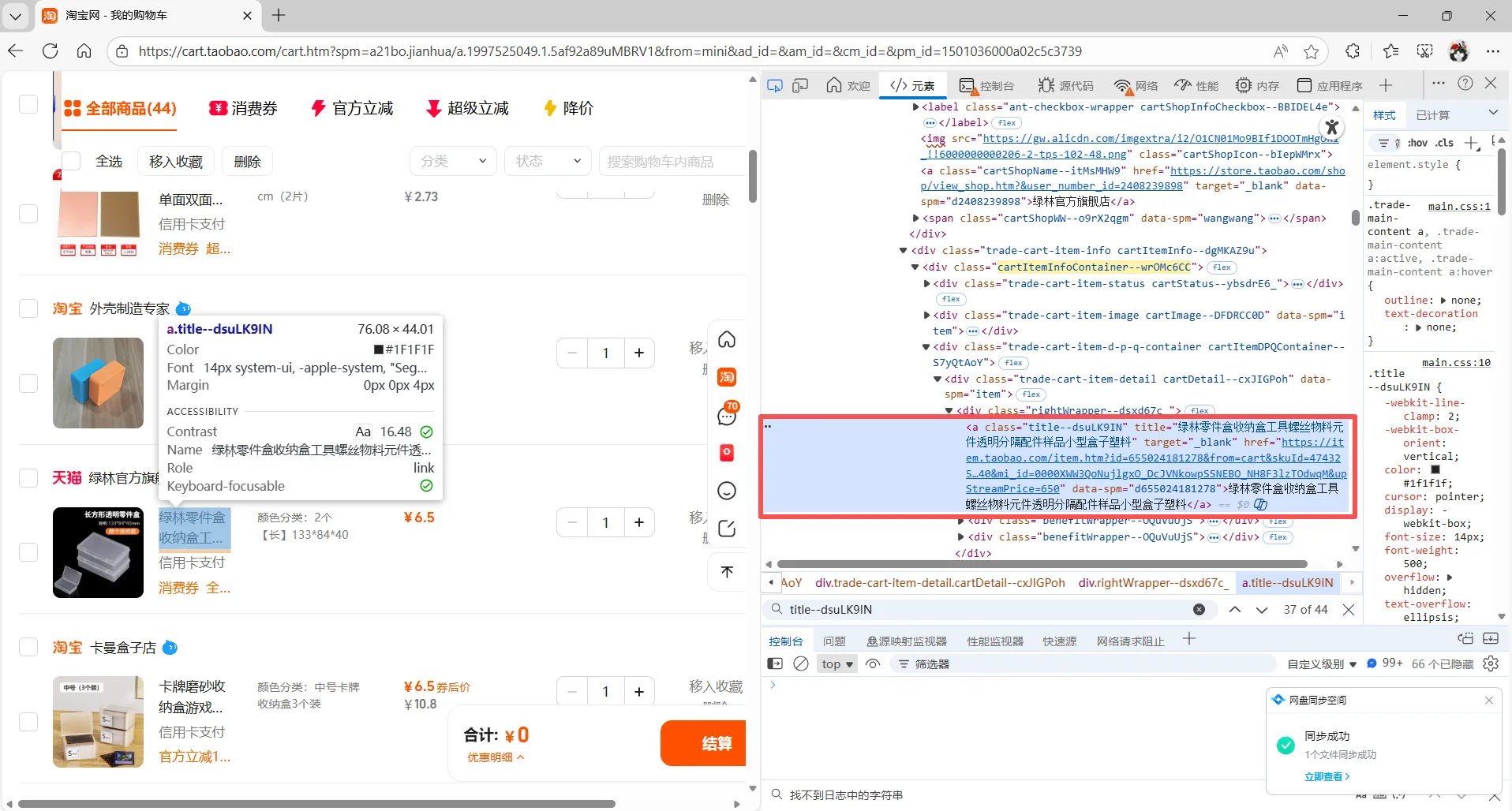Clear the console output
Viewport: 1512px width, 811px height.
(801, 663)
